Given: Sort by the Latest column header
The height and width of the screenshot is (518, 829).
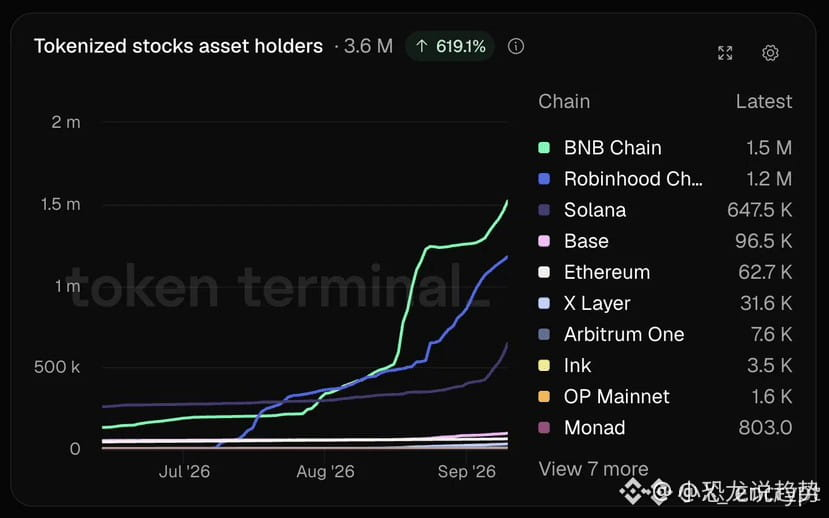Looking at the screenshot, I should click(764, 101).
